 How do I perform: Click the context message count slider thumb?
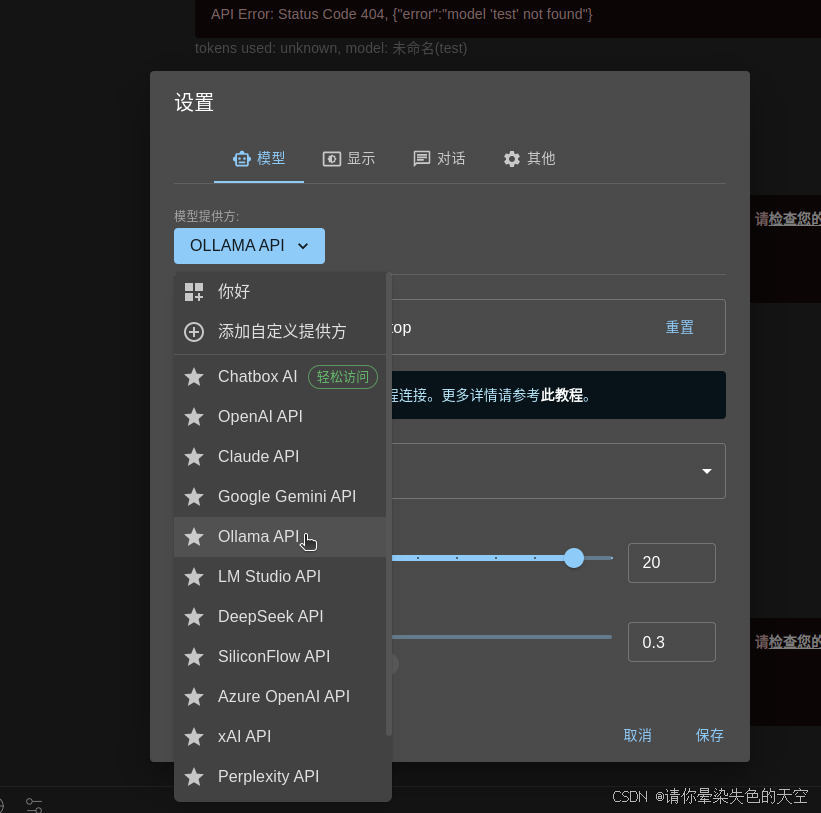click(x=574, y=558)
